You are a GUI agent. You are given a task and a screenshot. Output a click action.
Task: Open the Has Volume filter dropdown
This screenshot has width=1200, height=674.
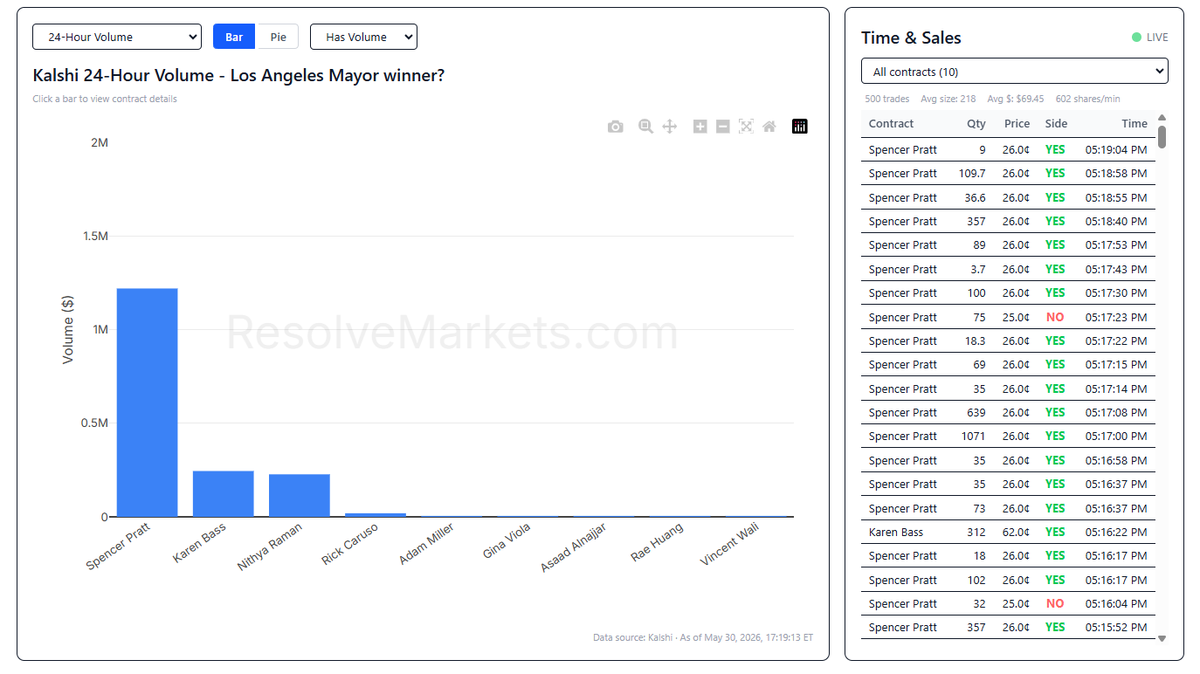point(363,37)
